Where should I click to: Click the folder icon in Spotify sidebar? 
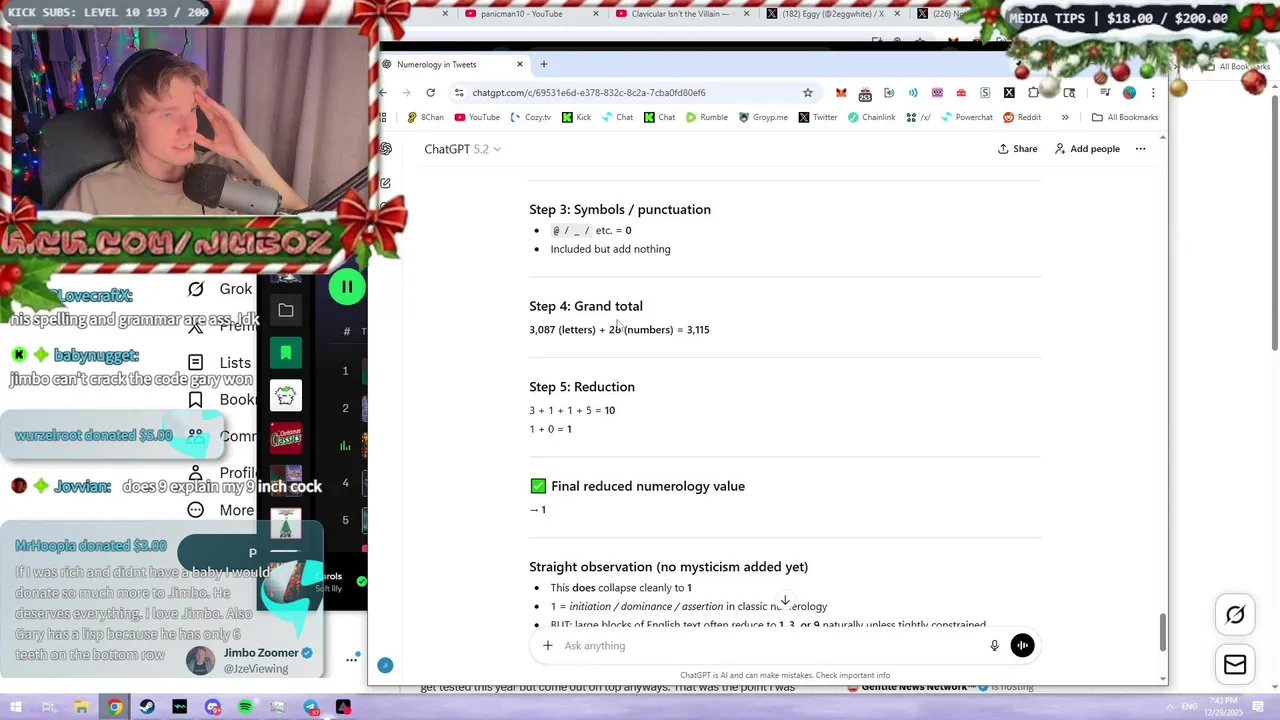[x=286, y=311]
